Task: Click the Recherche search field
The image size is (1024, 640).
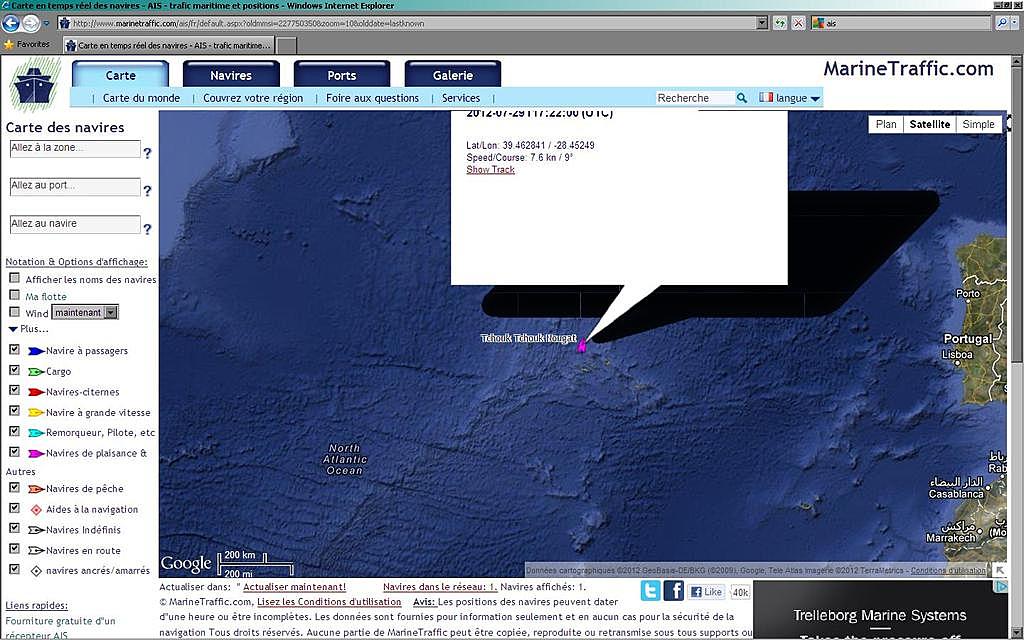Action: (695, 98)
